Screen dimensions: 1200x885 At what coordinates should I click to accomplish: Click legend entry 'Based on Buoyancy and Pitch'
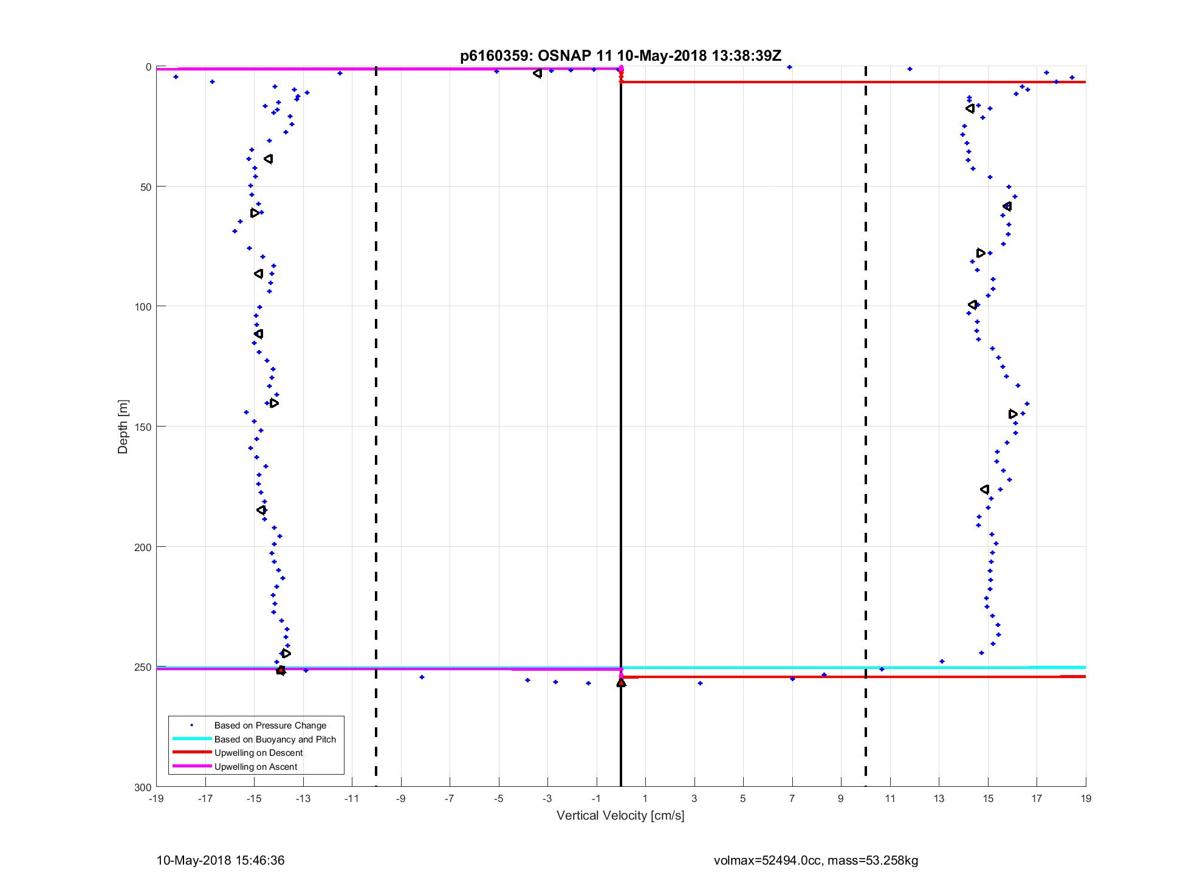[x=275, y=739]
